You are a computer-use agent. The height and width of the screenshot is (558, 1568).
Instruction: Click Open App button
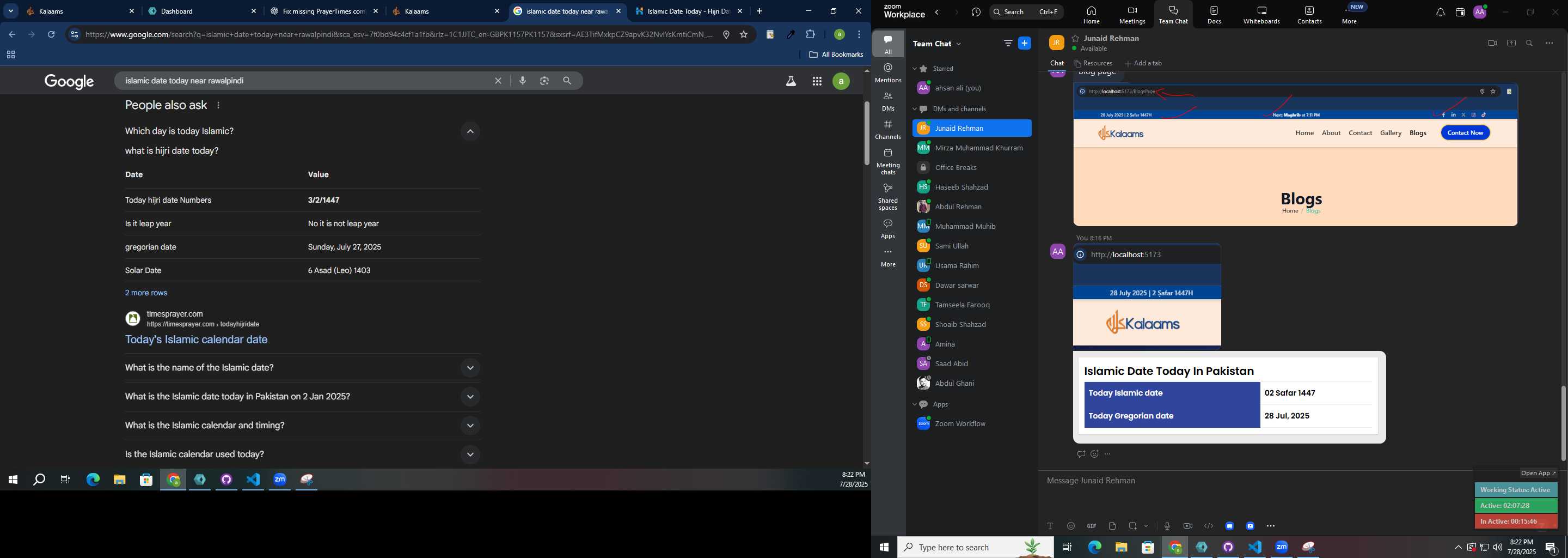pyautogui.click(x=1538, y=474)
